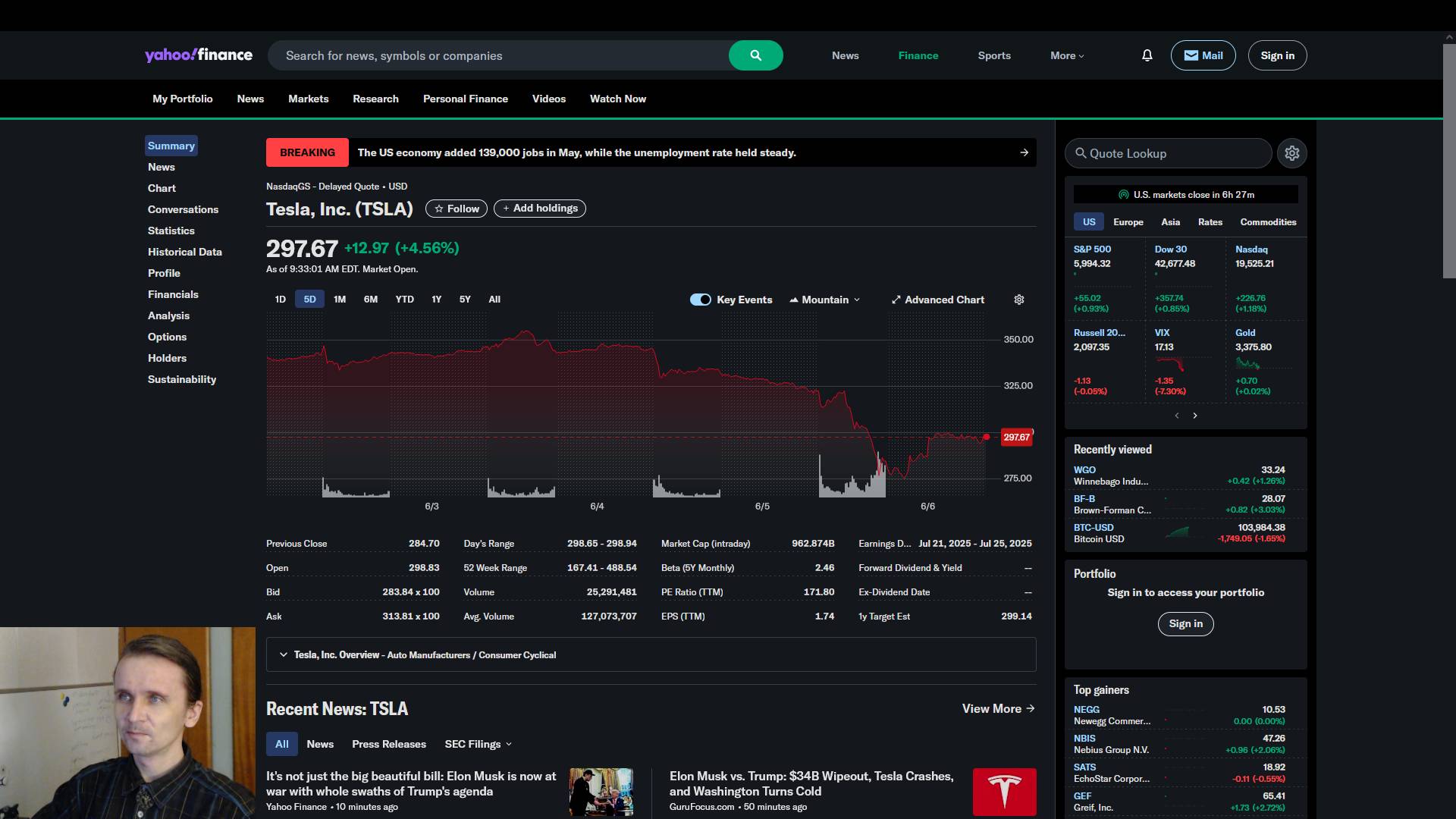This screenshot has height=819, width=1456.
Task: Open Quote Lookup settings gear
Action: 1291,153
